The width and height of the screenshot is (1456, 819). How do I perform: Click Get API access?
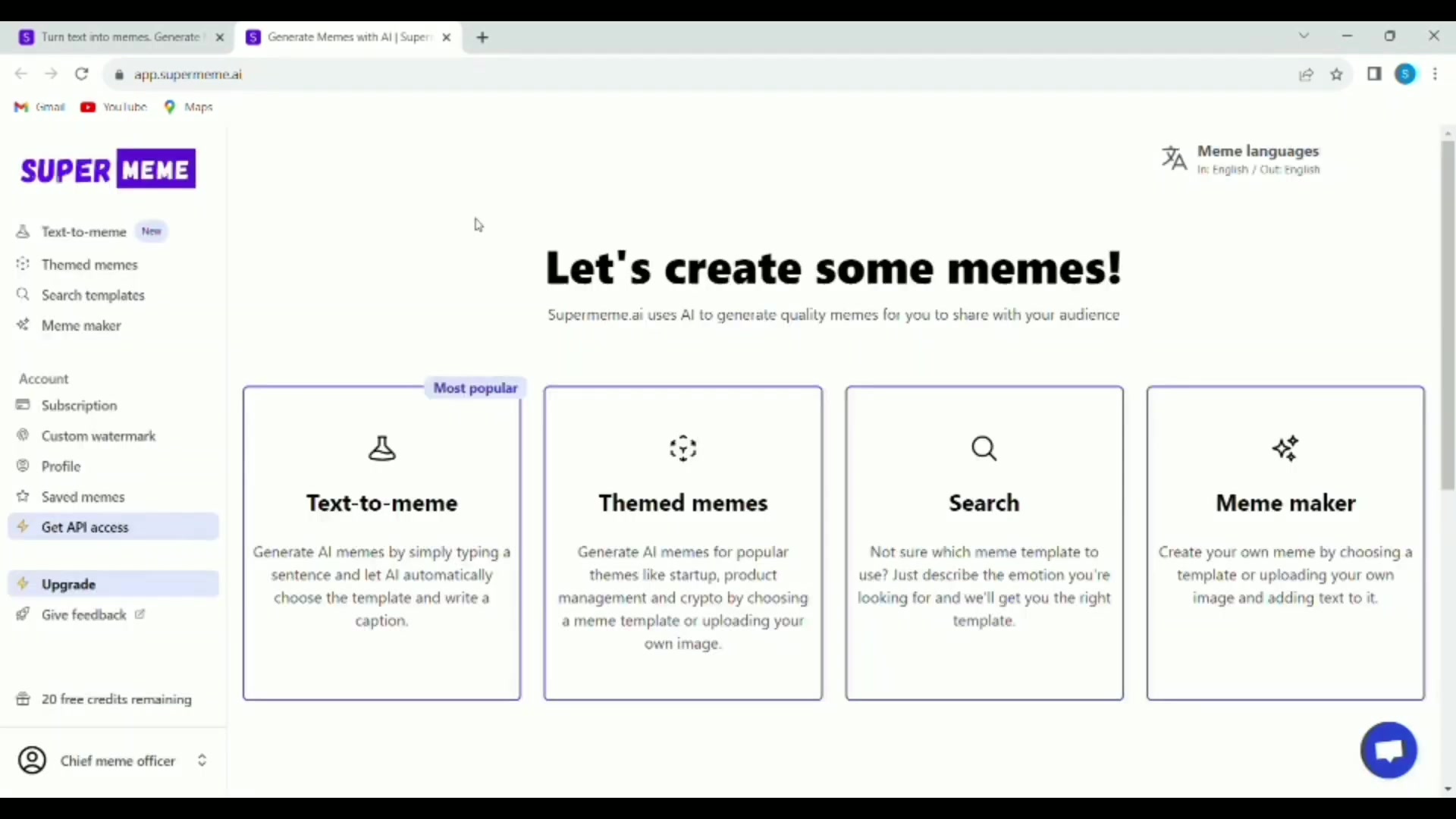[x=114, y=526]
